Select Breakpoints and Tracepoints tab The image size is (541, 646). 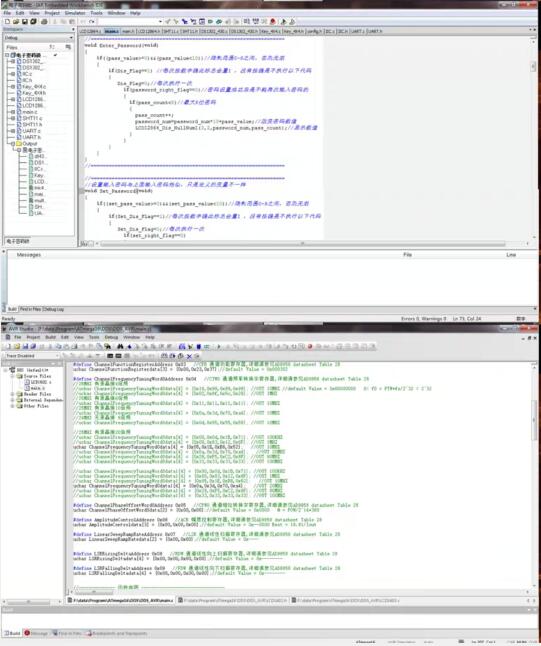pos(116,633)
